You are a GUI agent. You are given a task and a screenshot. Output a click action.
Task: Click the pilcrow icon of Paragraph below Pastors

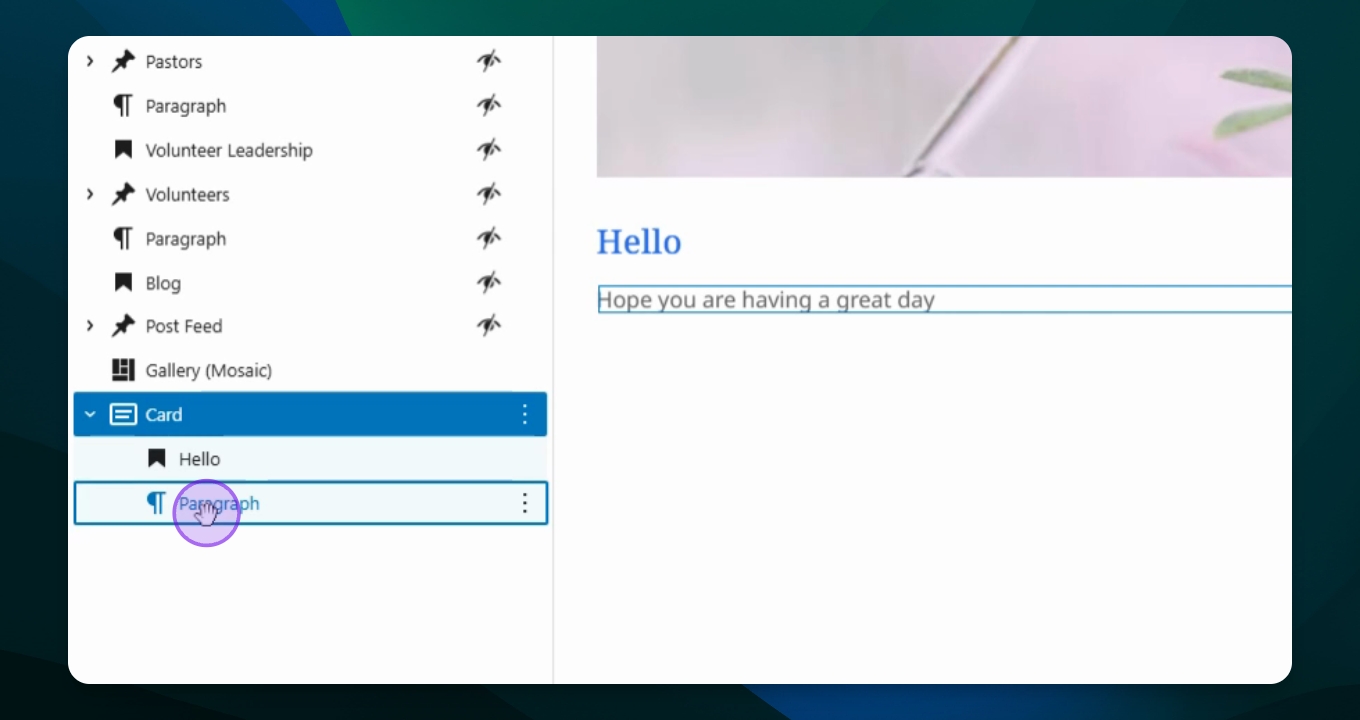tap(123, 106)
